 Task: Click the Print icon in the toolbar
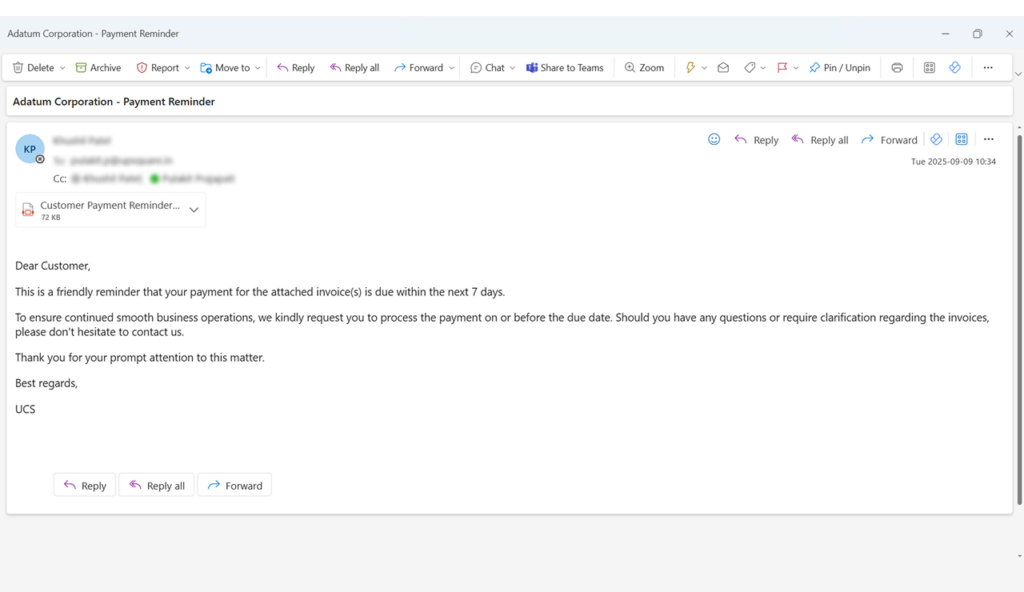[x=897, y=68]
